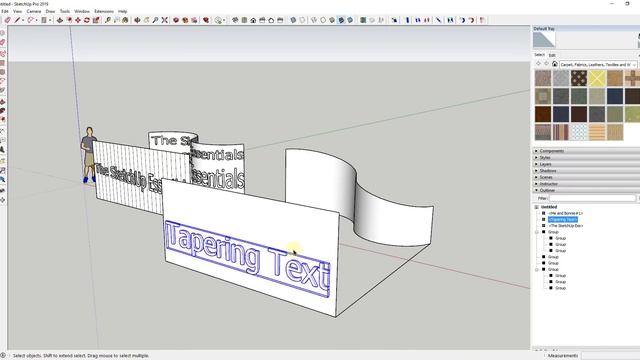The image size is (640, 360).
Task: Open the View menu
Action: click(17, 11)
